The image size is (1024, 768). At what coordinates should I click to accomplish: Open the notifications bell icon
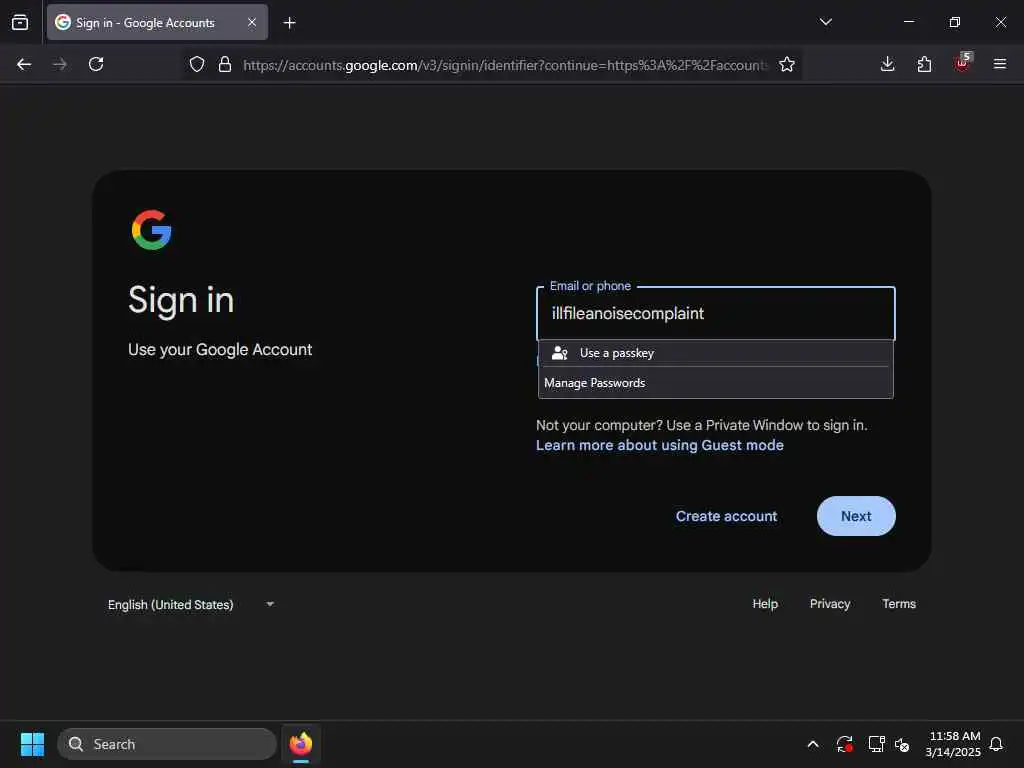996,744
